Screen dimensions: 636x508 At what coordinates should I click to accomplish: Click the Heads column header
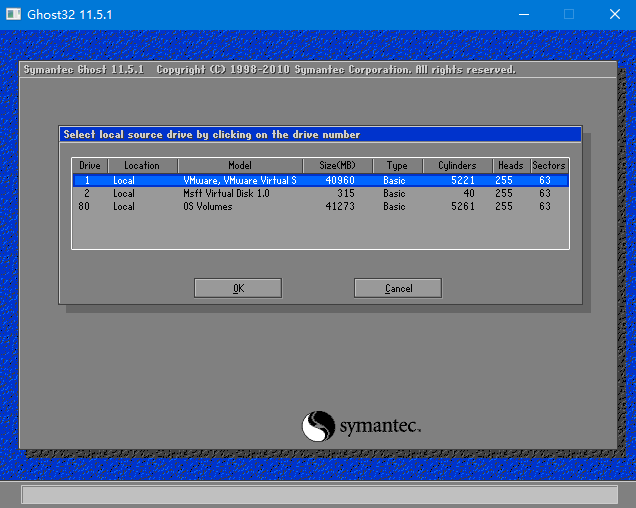coord(510,165)
